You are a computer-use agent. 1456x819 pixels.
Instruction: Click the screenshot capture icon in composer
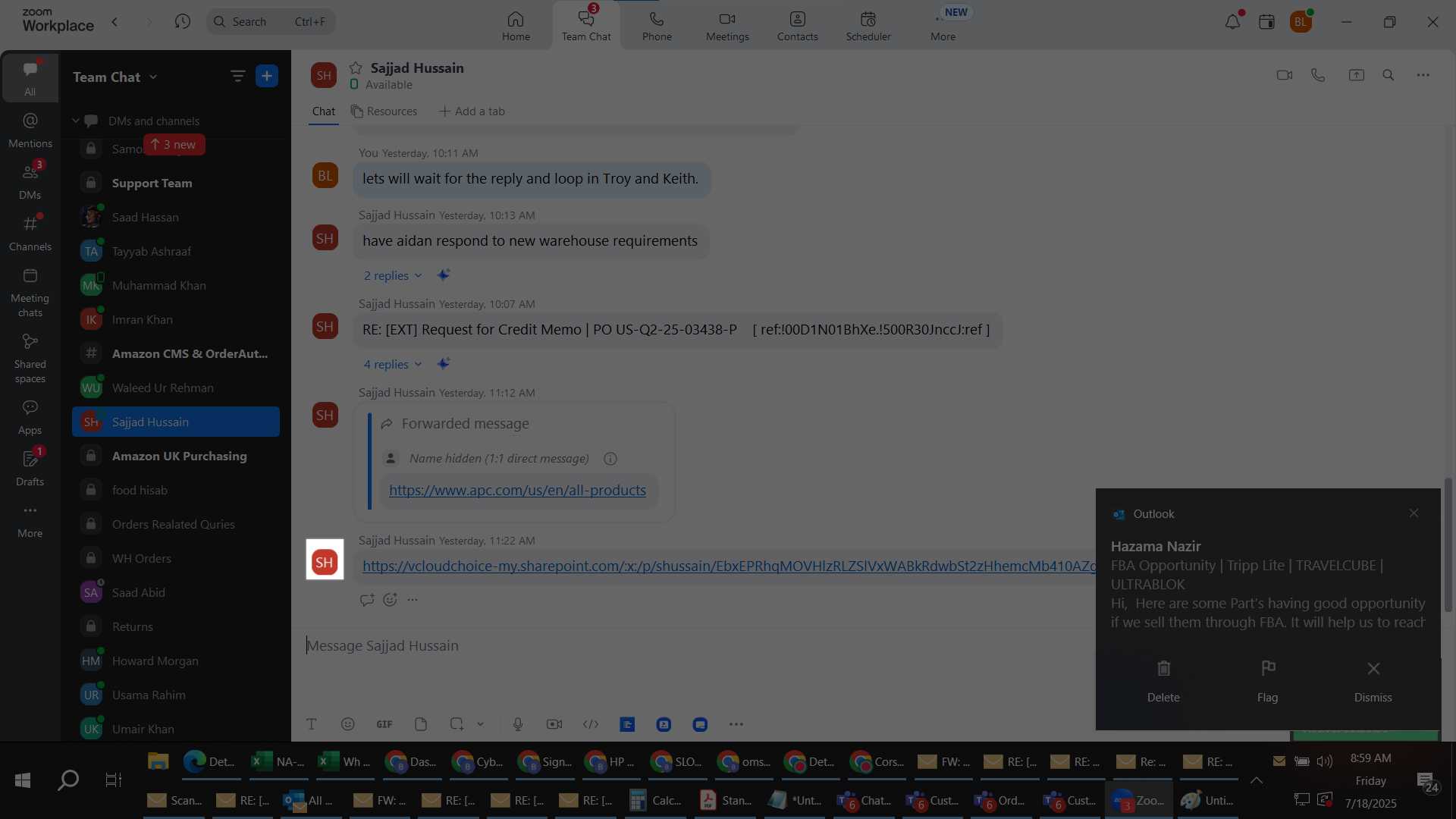pos(457,724)
